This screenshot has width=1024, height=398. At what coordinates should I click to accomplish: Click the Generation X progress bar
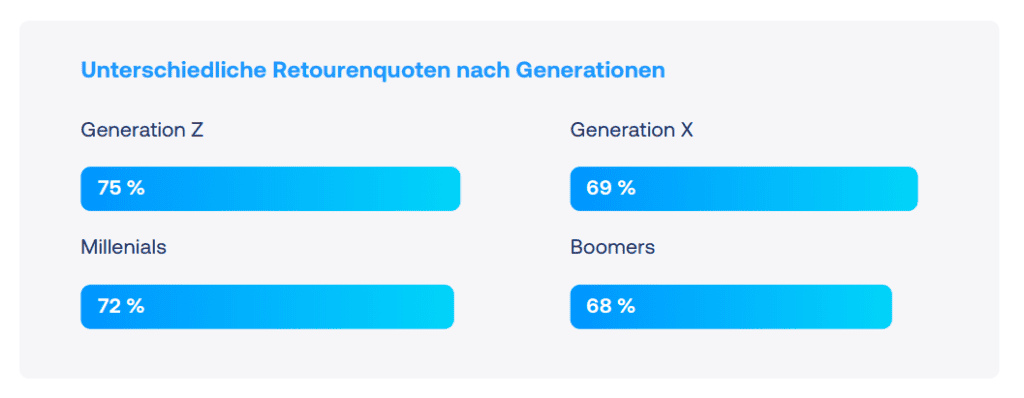[744, 189]
